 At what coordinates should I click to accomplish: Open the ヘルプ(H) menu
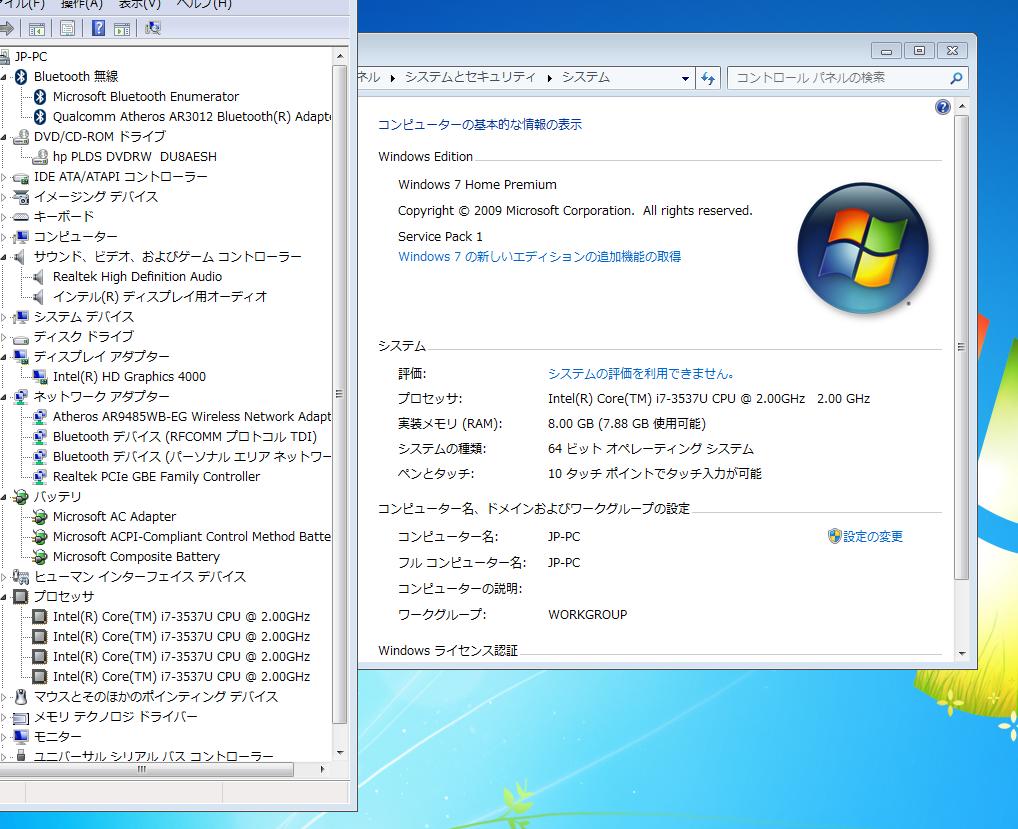tap(204, 5)
